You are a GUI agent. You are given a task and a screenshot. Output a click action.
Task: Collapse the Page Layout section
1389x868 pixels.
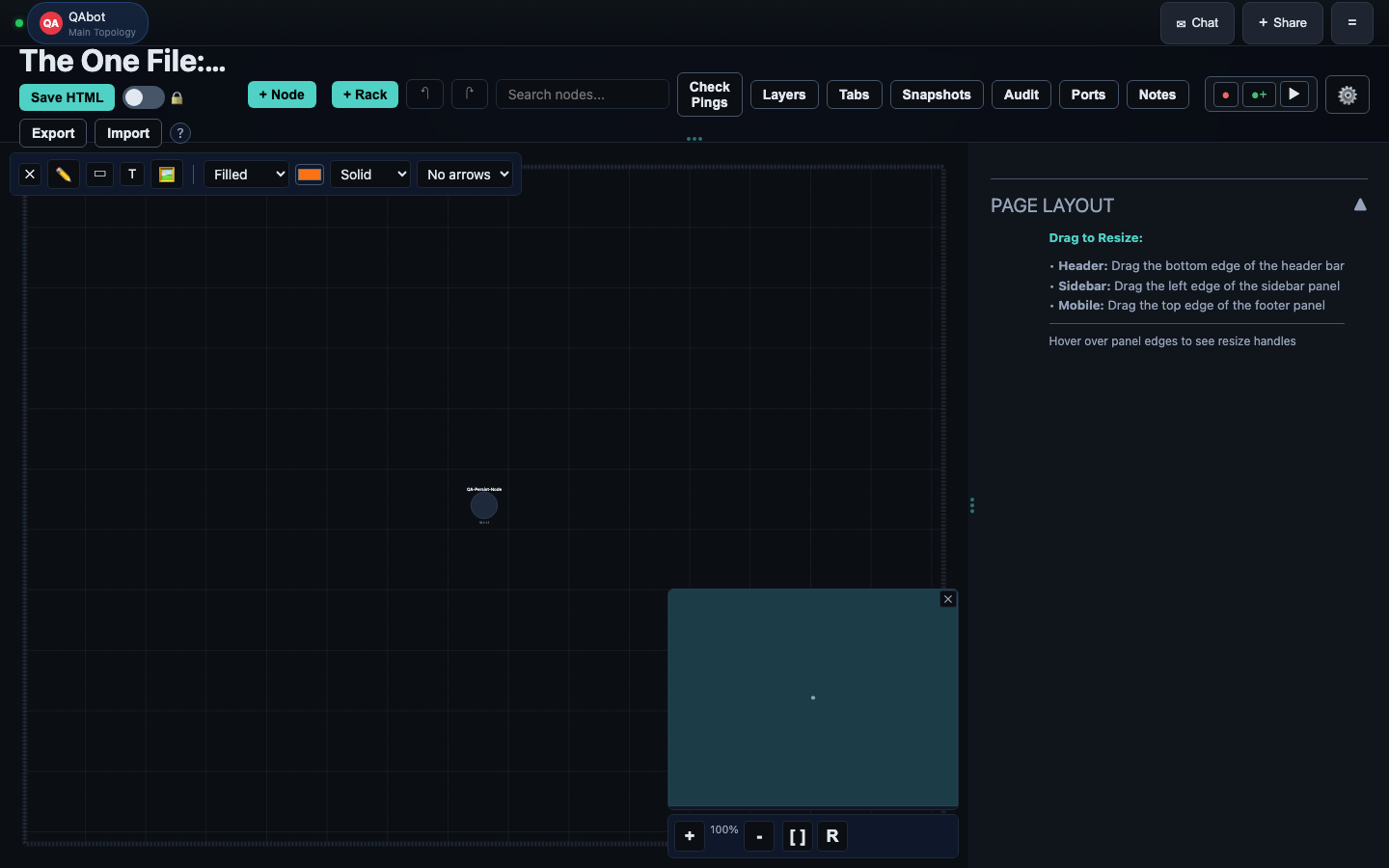(1360, 204)
